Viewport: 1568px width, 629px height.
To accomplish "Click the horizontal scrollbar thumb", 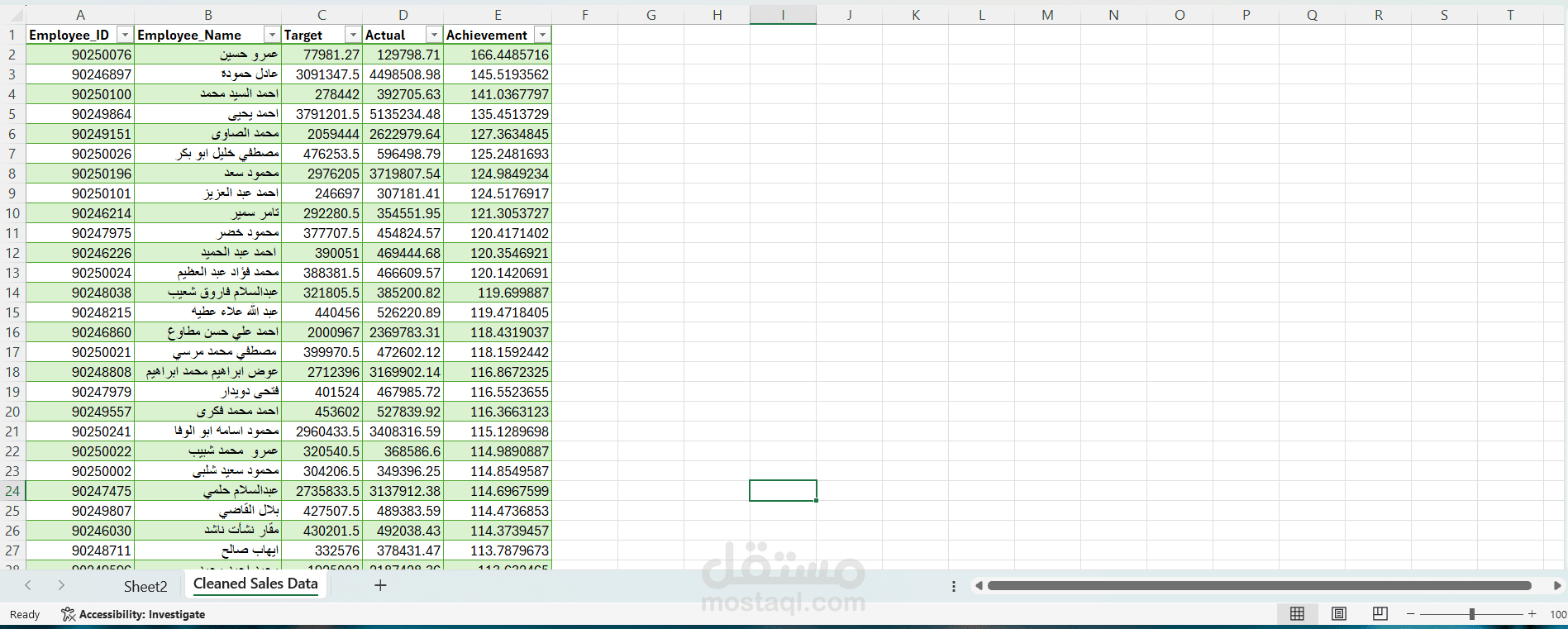I will click(x=1259, y=586).
